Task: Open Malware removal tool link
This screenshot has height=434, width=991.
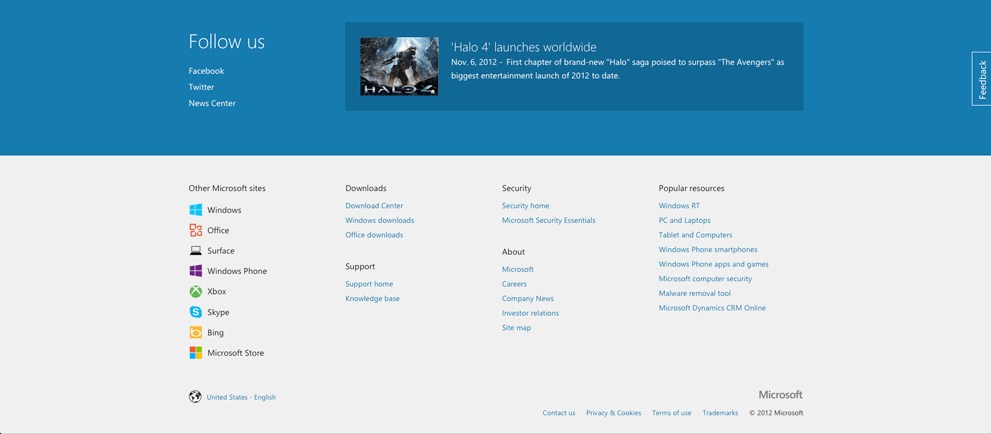Action: tap(695, 293)
